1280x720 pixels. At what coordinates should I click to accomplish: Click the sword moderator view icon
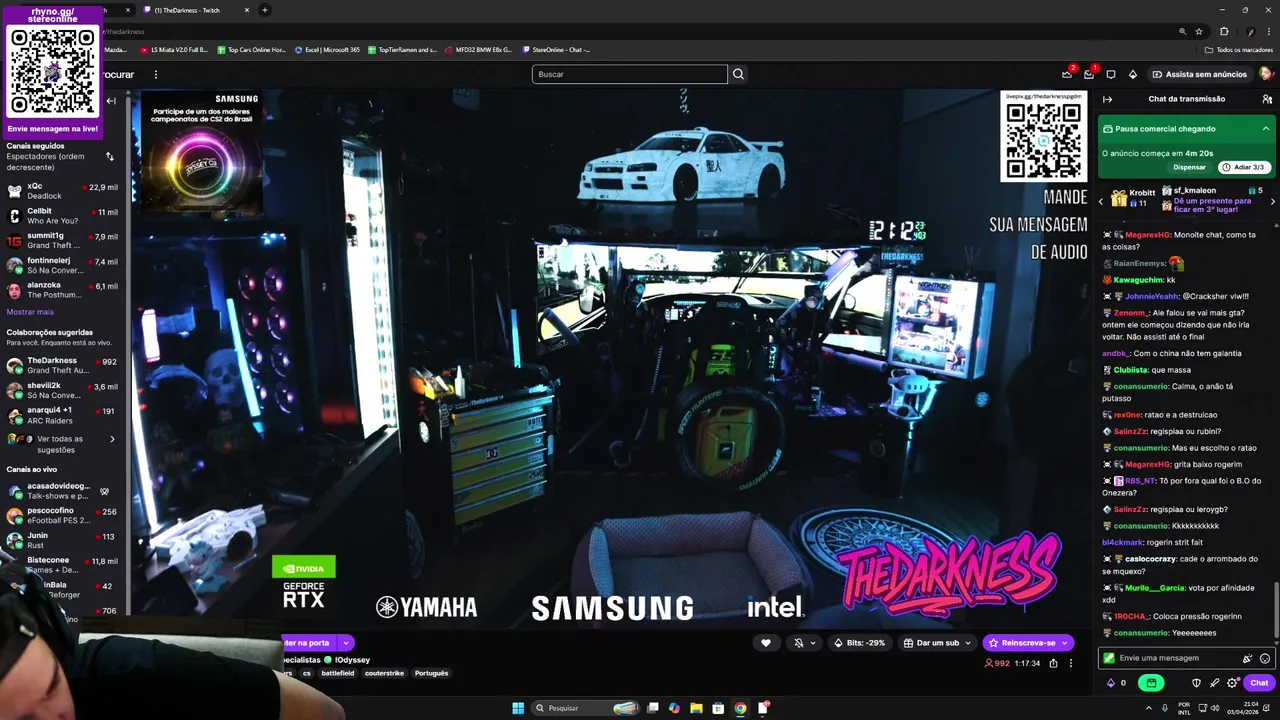pos(1214,683)
